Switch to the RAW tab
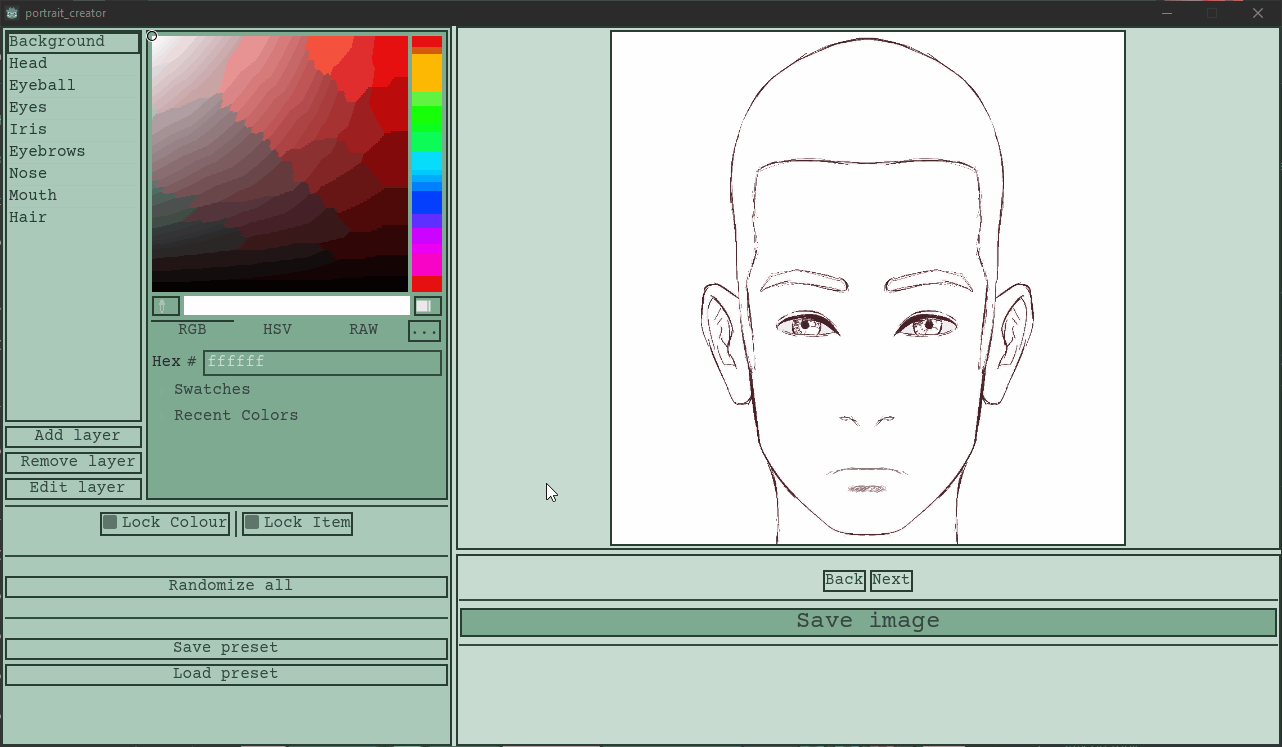 pyautogui.click(x=363, y=329)
